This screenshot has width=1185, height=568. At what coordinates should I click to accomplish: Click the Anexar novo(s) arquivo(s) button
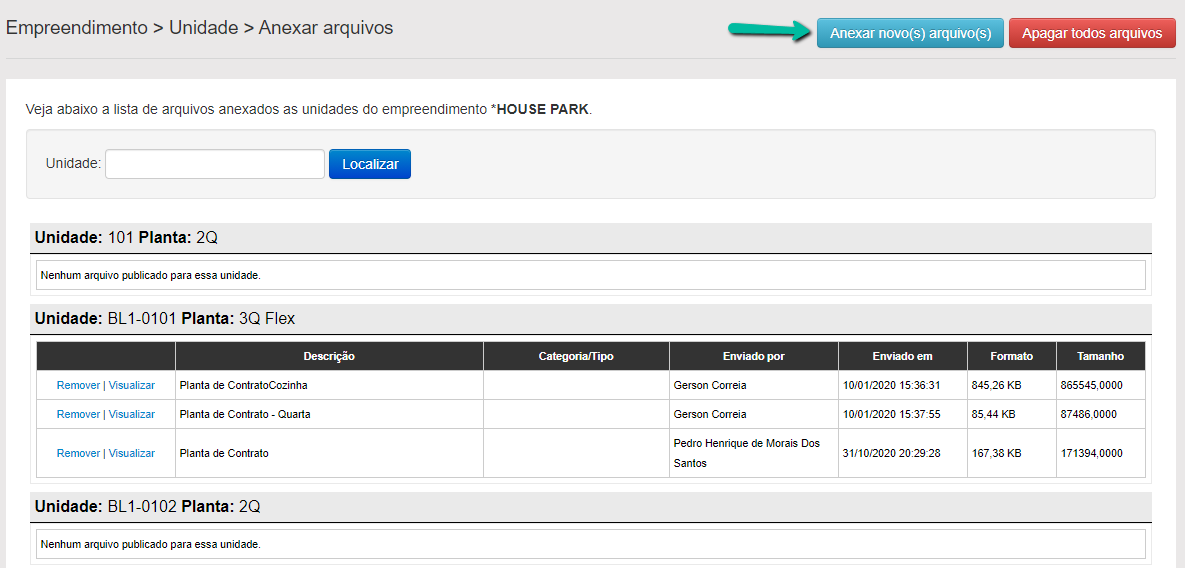click(910, 33)
